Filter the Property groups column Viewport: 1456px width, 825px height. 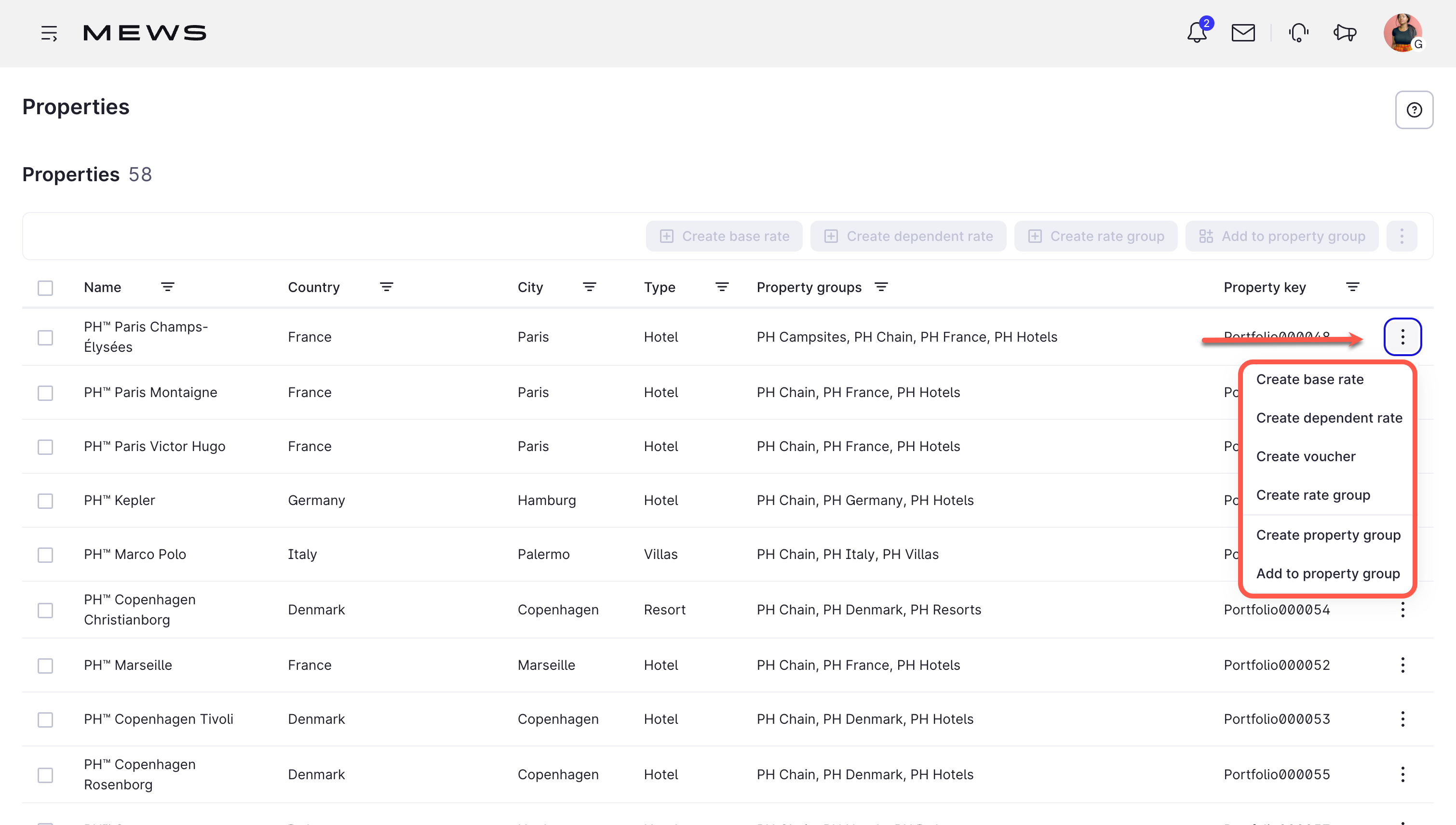(881, 287)
